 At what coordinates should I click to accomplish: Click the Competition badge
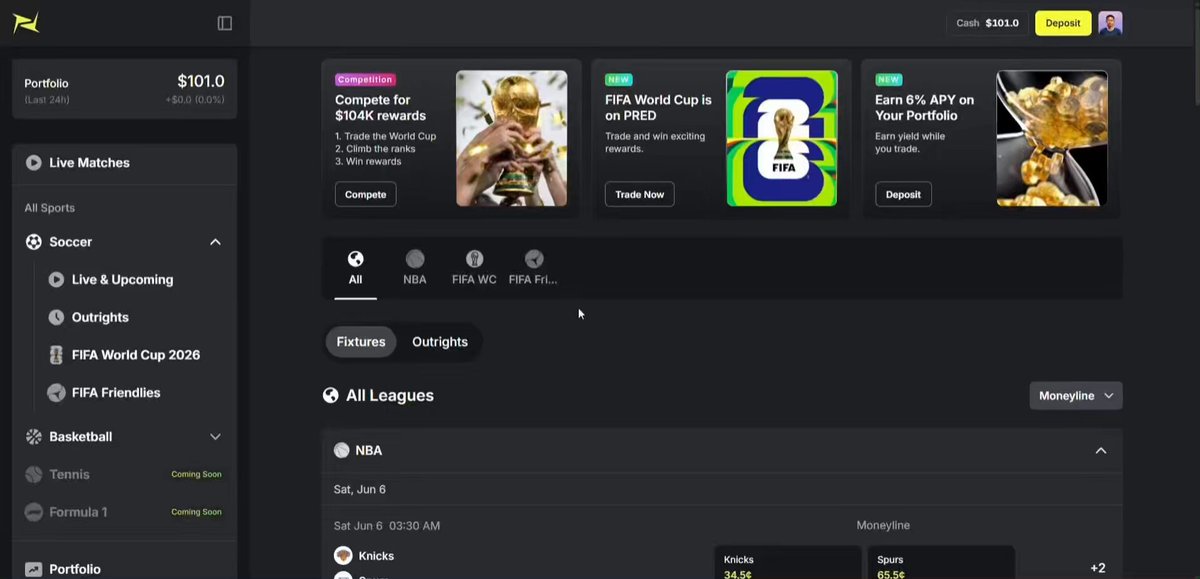point(365,80)
